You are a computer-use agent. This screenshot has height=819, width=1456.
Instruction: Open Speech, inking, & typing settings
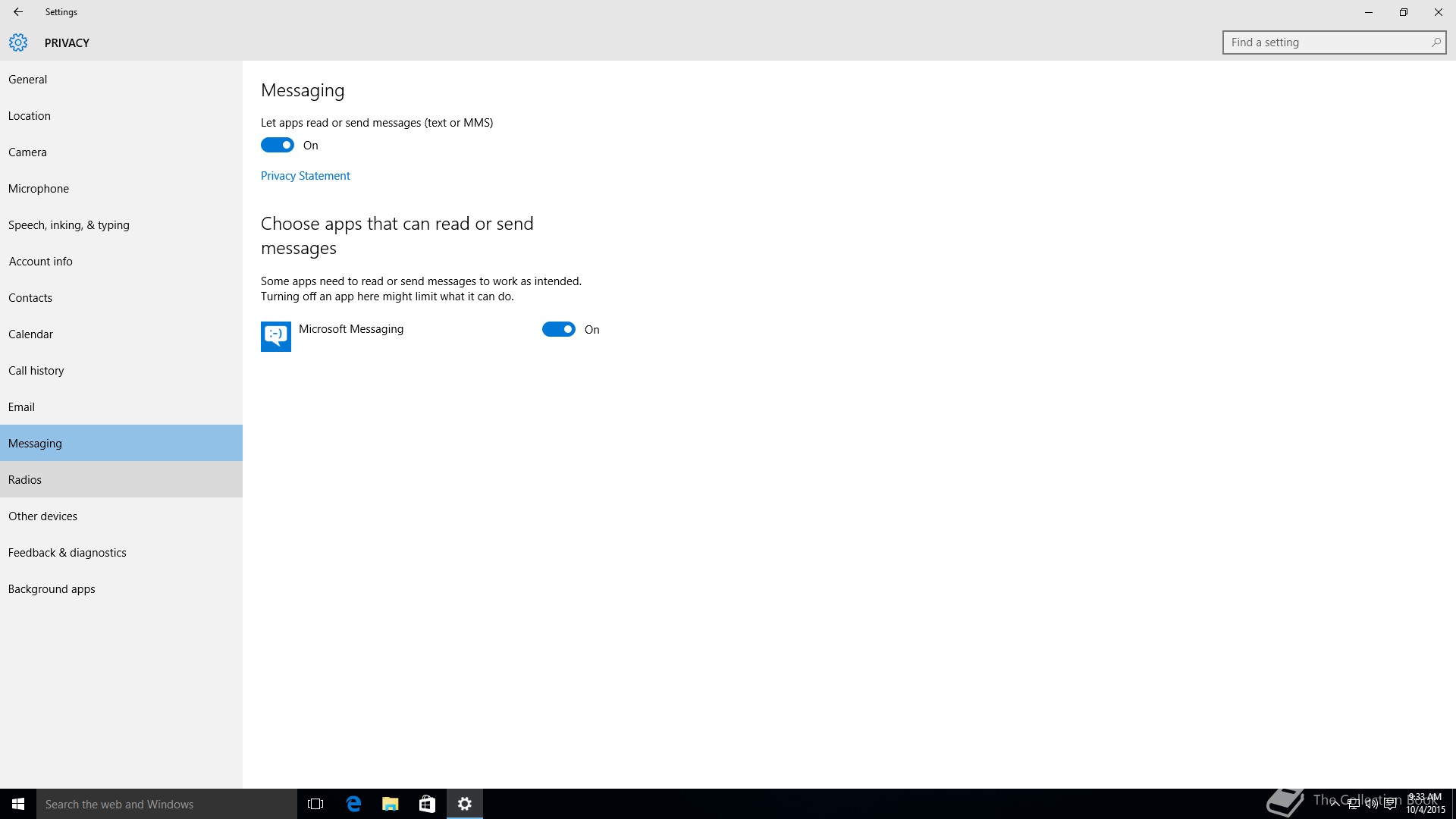click(69, 225)
